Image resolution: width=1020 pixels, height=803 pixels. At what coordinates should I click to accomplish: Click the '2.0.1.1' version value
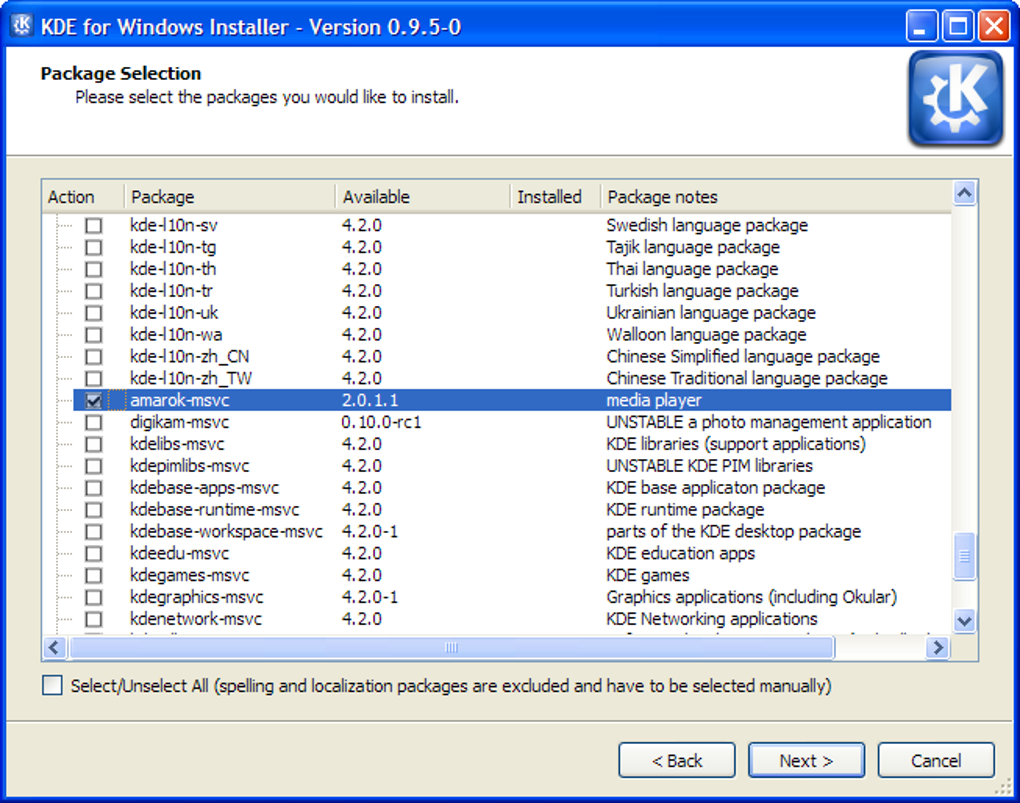[369, 400]
